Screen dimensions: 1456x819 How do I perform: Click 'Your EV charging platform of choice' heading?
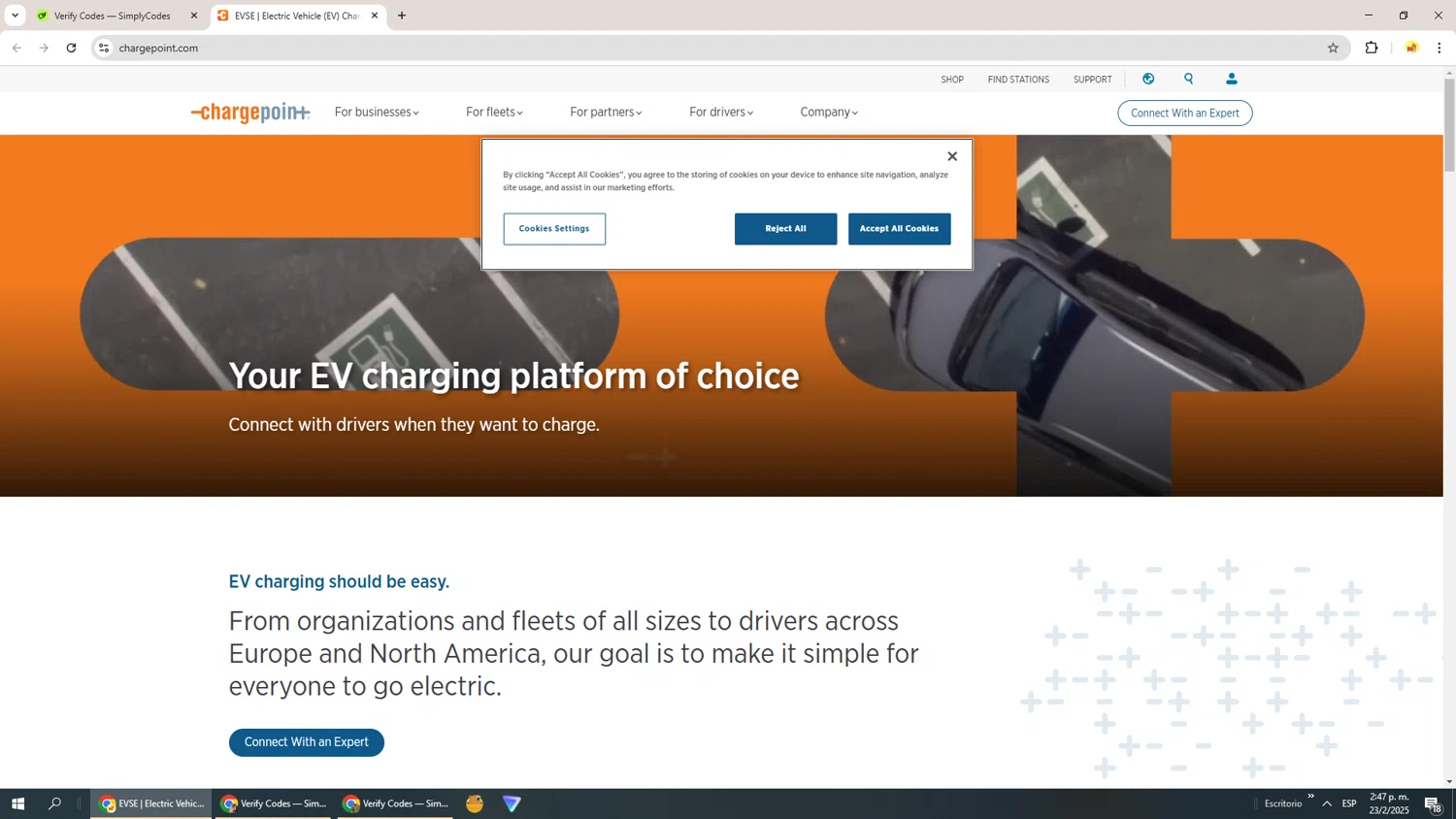click(x=513, y=376)
